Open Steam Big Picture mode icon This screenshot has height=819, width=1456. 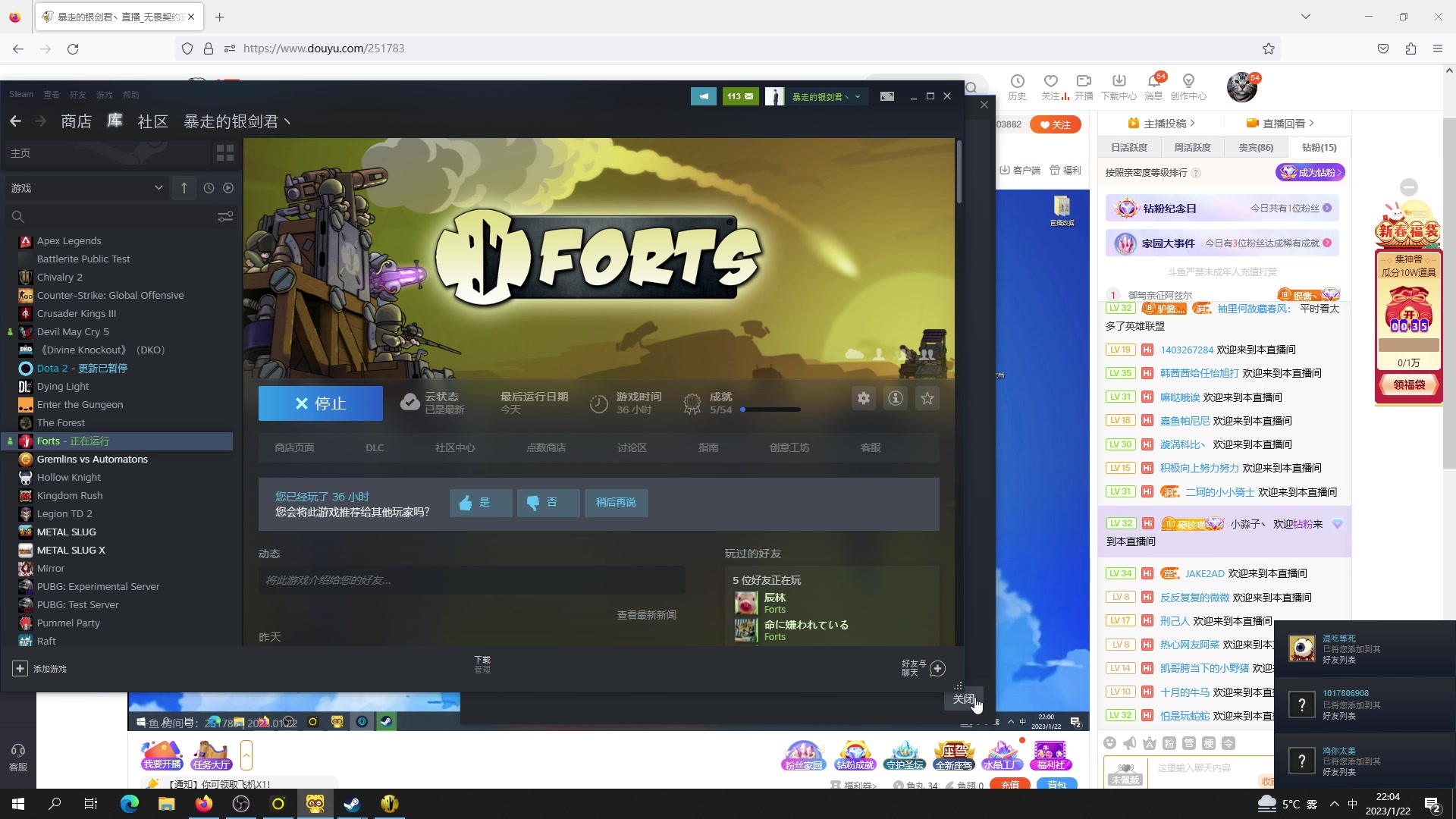pos(886,96)
